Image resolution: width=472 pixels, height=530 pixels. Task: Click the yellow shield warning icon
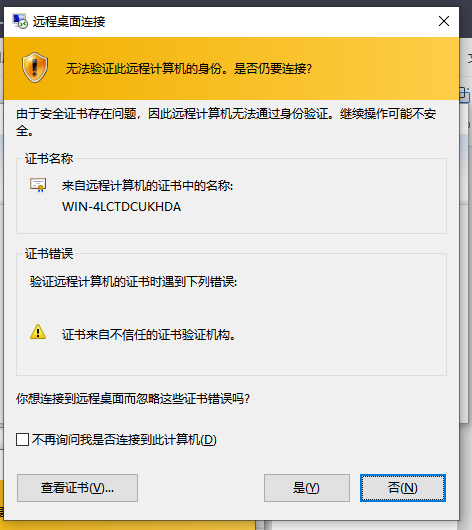click(x=35, y=67)
